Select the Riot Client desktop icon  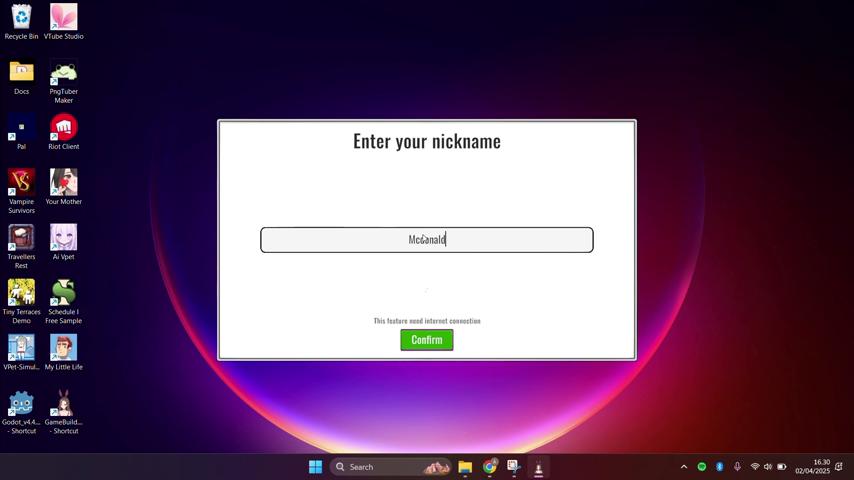[63, 128]
